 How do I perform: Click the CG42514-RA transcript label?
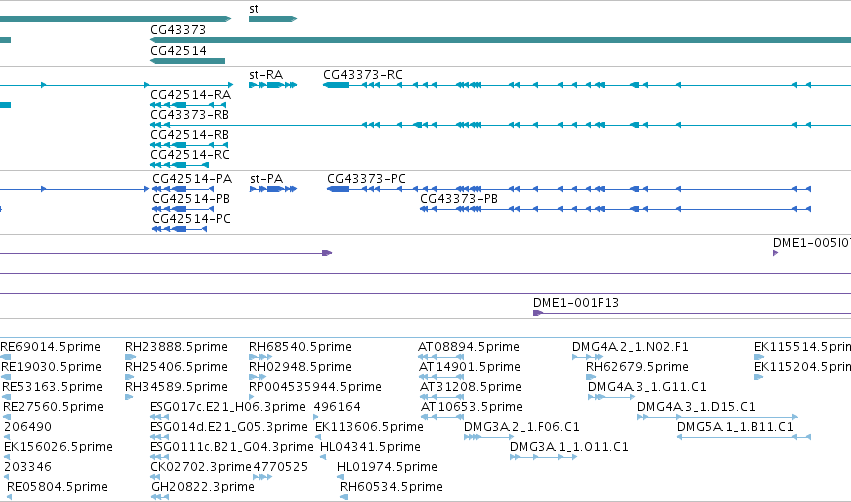click(x=190, y=95)
